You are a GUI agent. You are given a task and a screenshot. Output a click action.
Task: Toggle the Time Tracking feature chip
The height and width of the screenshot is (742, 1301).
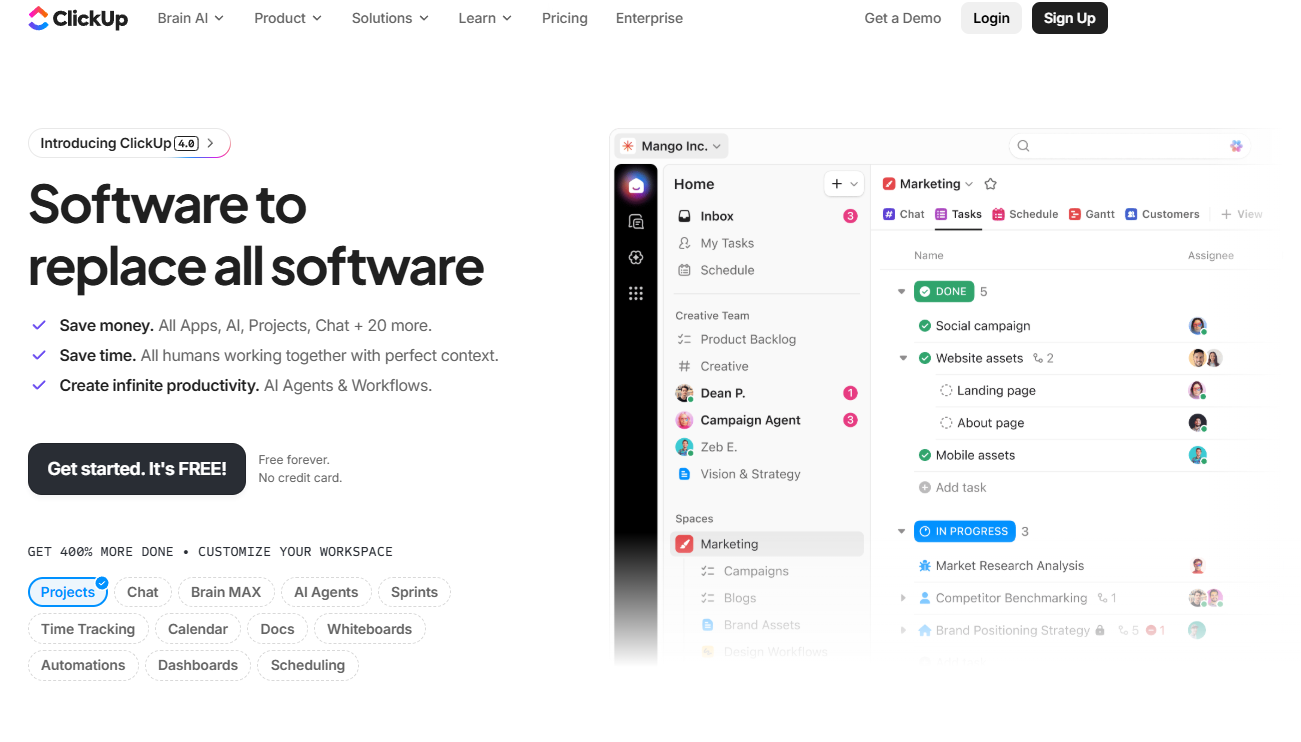click(x=88, y=629)
